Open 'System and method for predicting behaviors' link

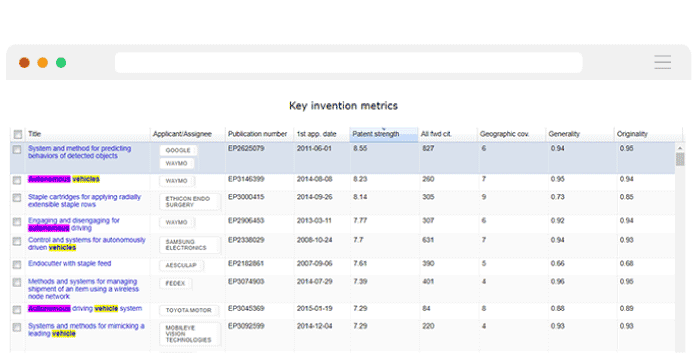pyautogui.click(x=79, y=152)
